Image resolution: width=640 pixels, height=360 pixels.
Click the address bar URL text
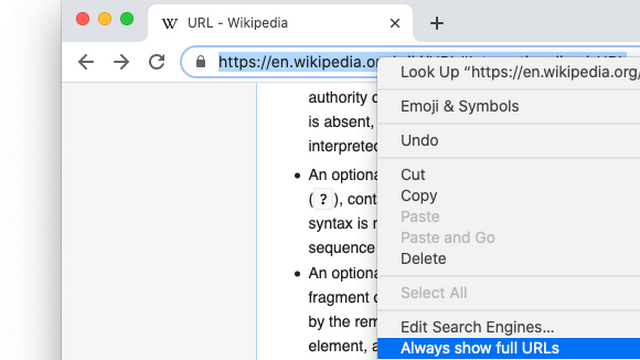point(298,62)
